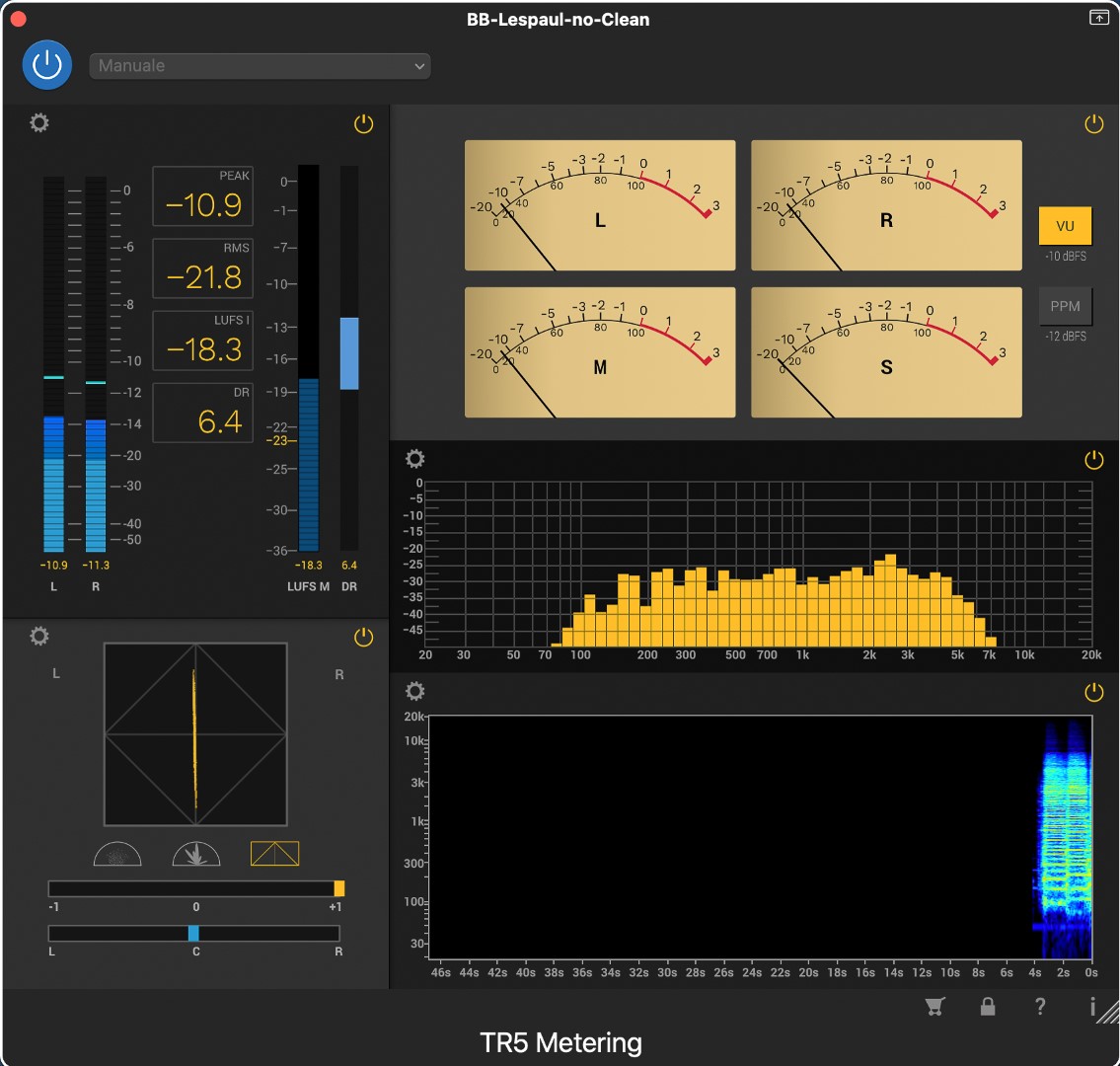Image resolution: width=1120 pixels, height=1066 pixels.
Task: Switch to PPM meter mode
Action: (x=1065, y=306)
